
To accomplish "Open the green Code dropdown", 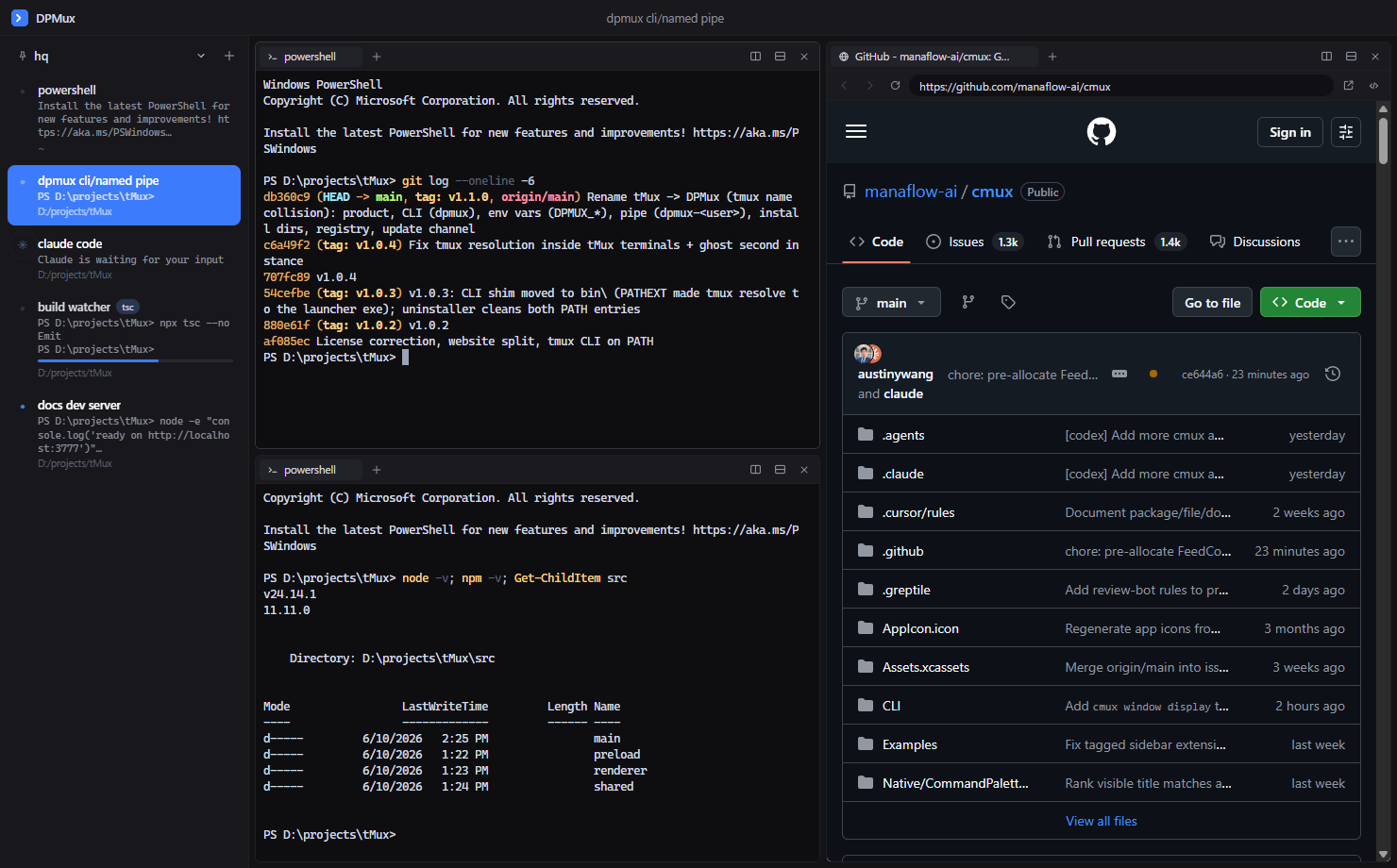I will (1310, 302).
